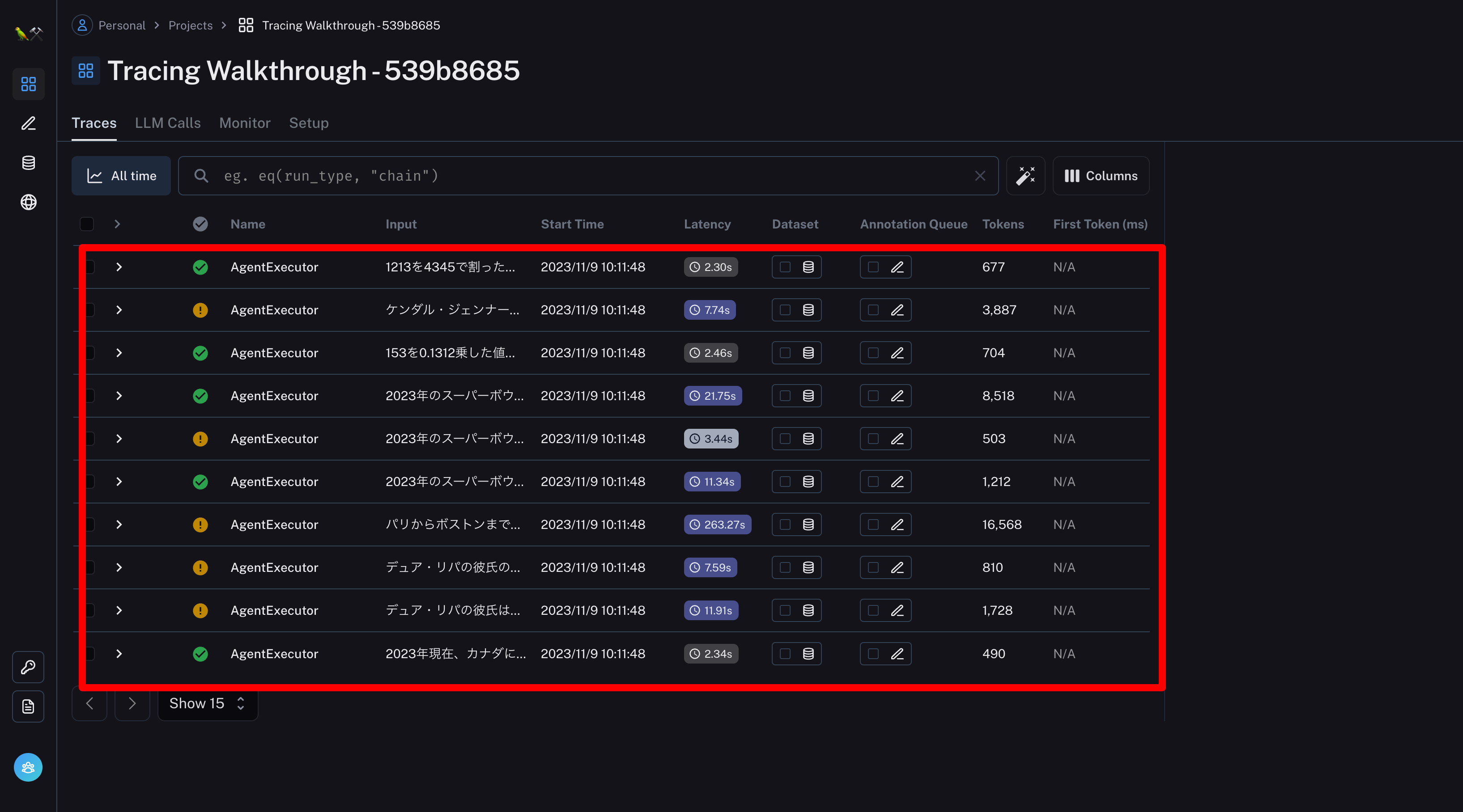Open the Datasets database icon in sidebar
Image resolution: width=1463 pixels, height=812 pixels.
pos(28,163)
